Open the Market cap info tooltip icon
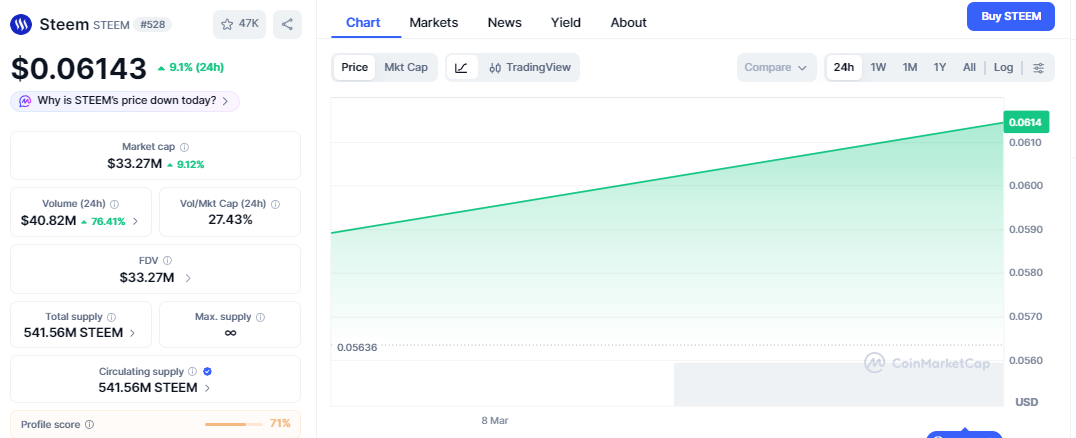Screen dimensions: 1076x438 185,147
